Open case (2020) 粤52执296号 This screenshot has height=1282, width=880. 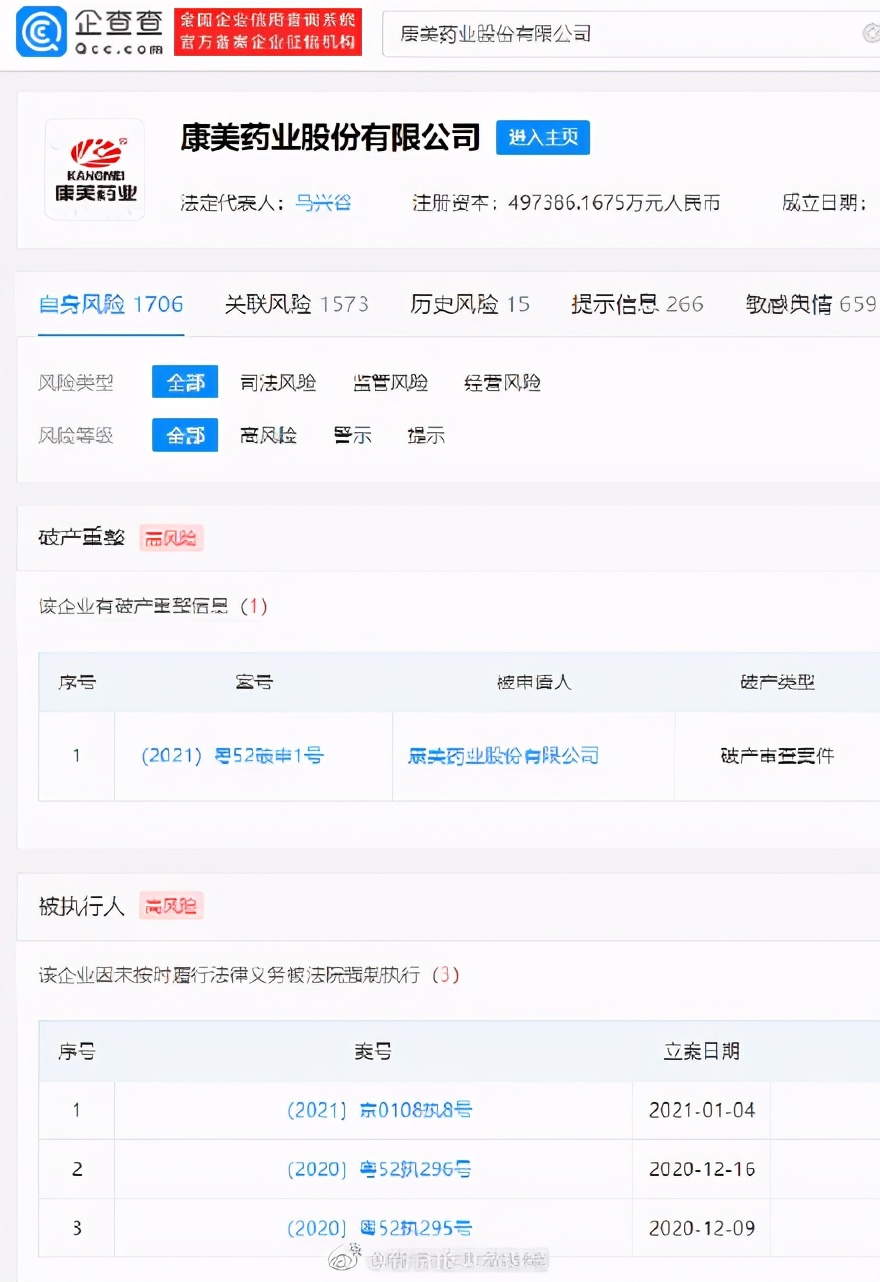[379, 1169]
